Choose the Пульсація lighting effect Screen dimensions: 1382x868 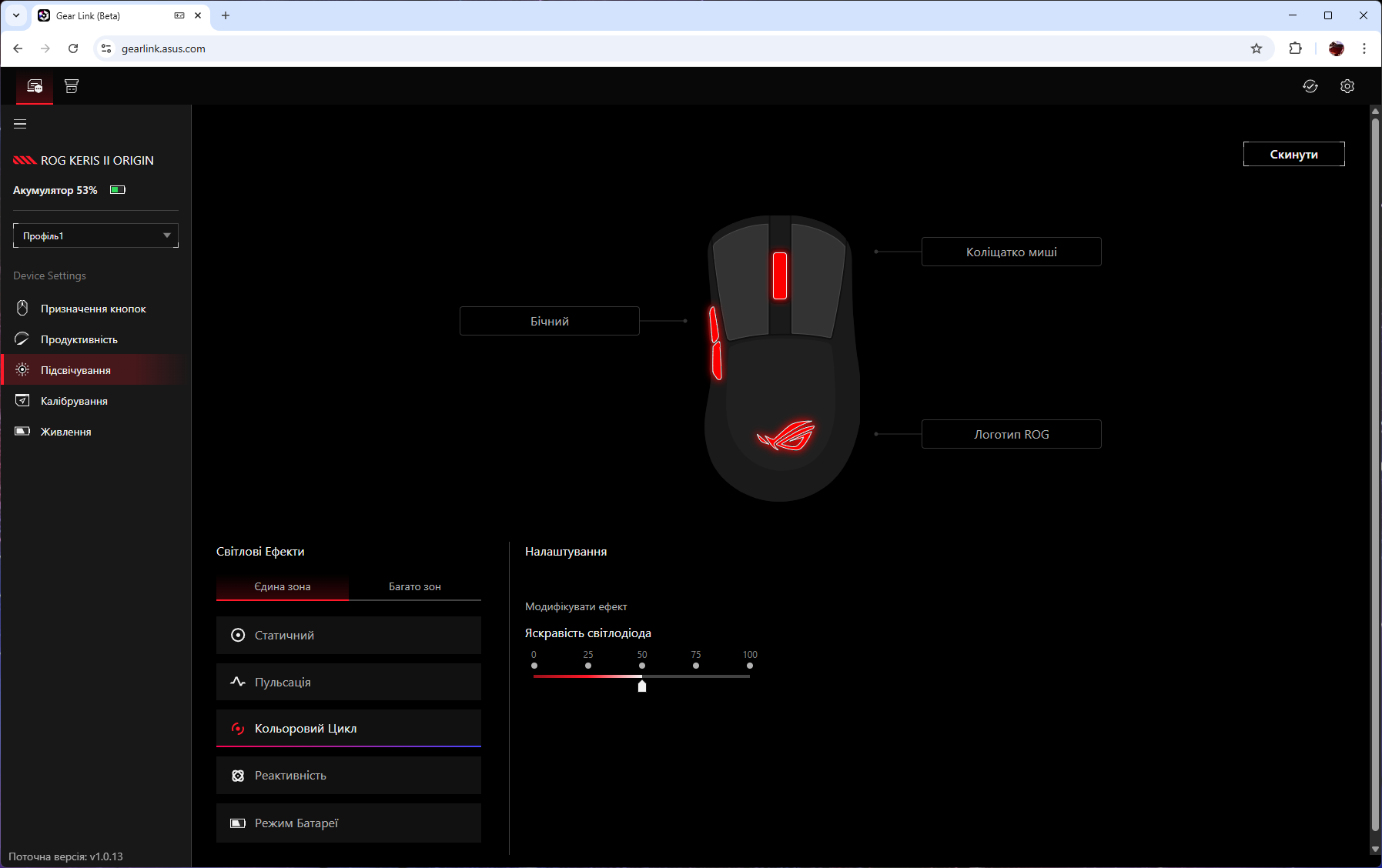(x=349, y=682)
